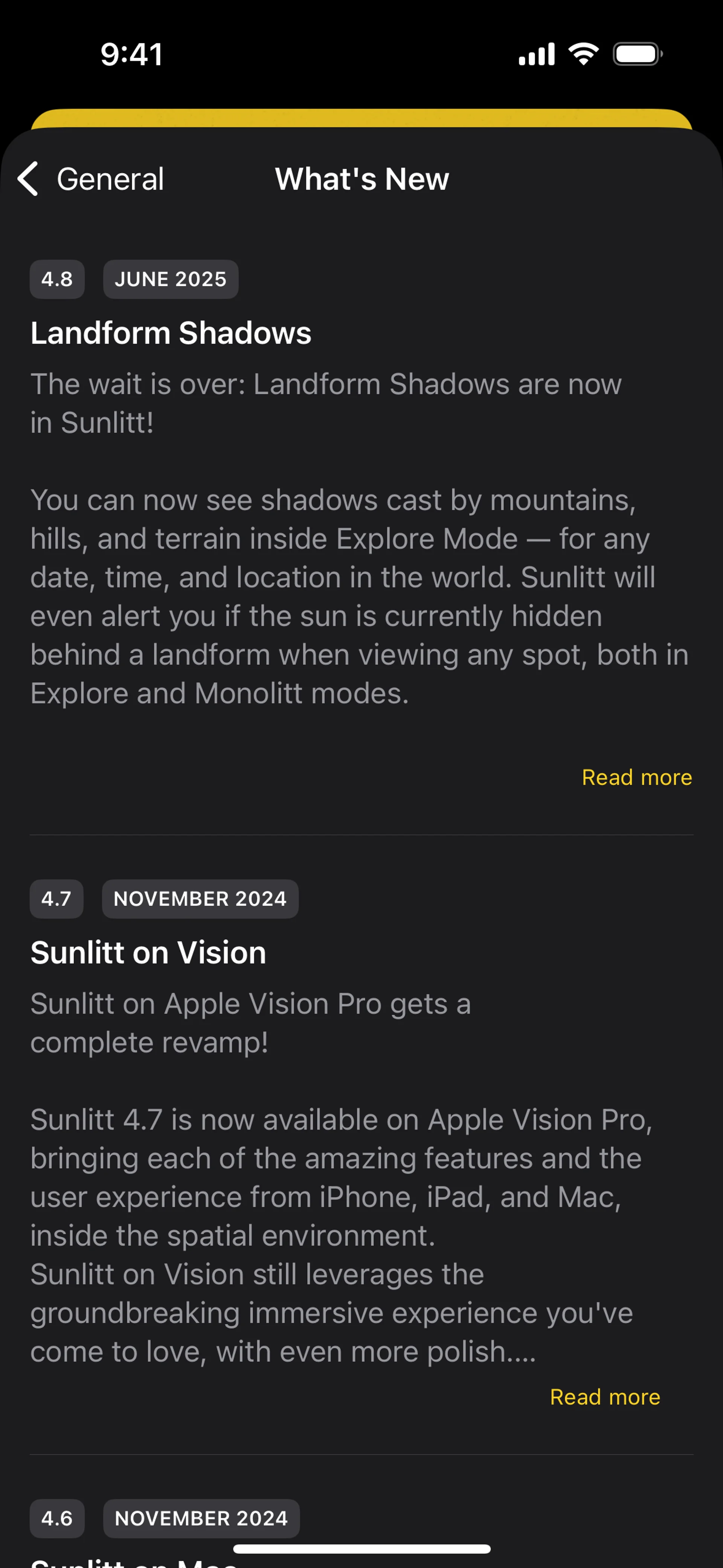Tap the 9:41 clock
The image size is (723, 1568).
pyautogui.click(x=131, y=54)
